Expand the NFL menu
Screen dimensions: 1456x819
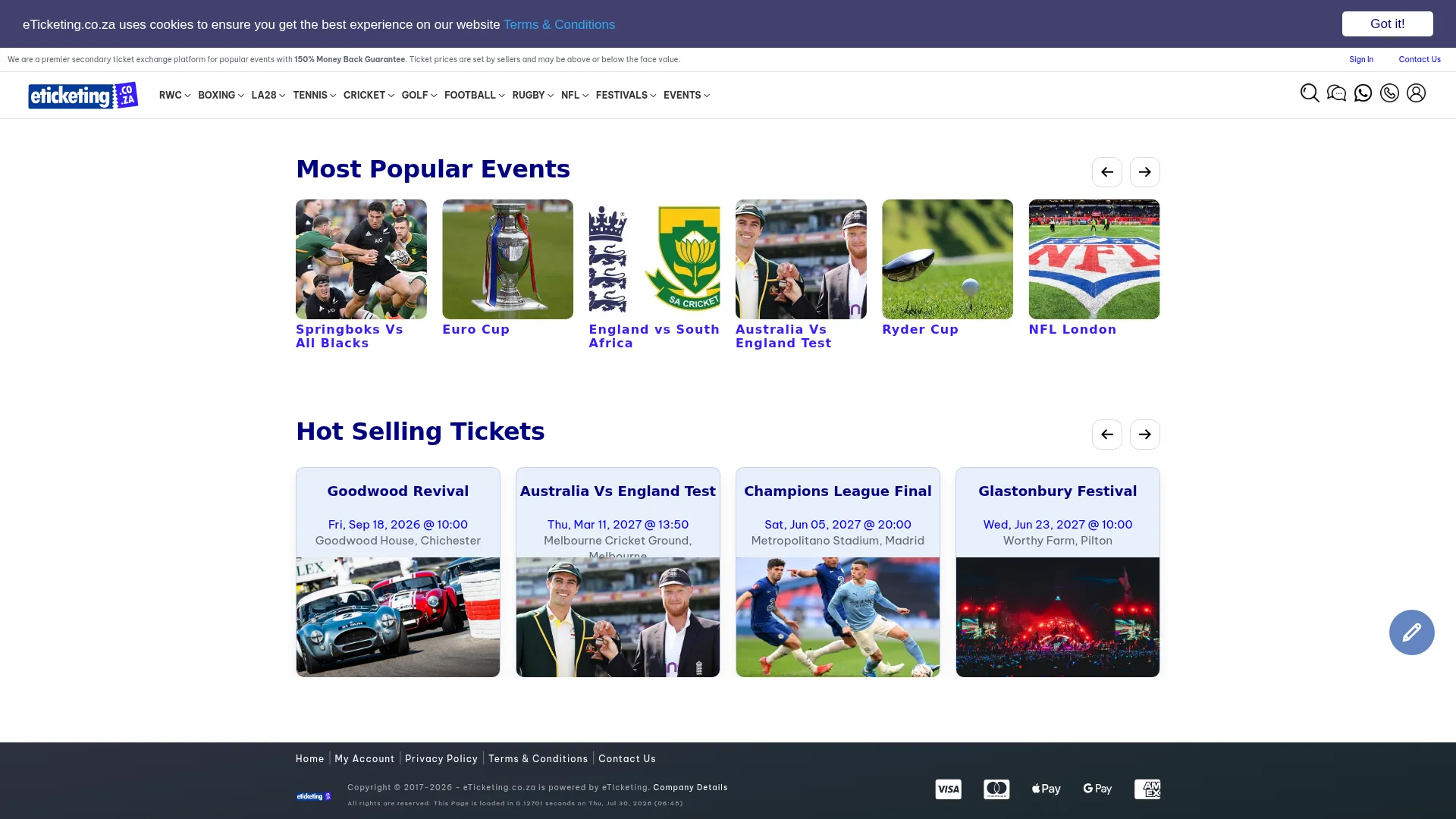pos(574,96)
